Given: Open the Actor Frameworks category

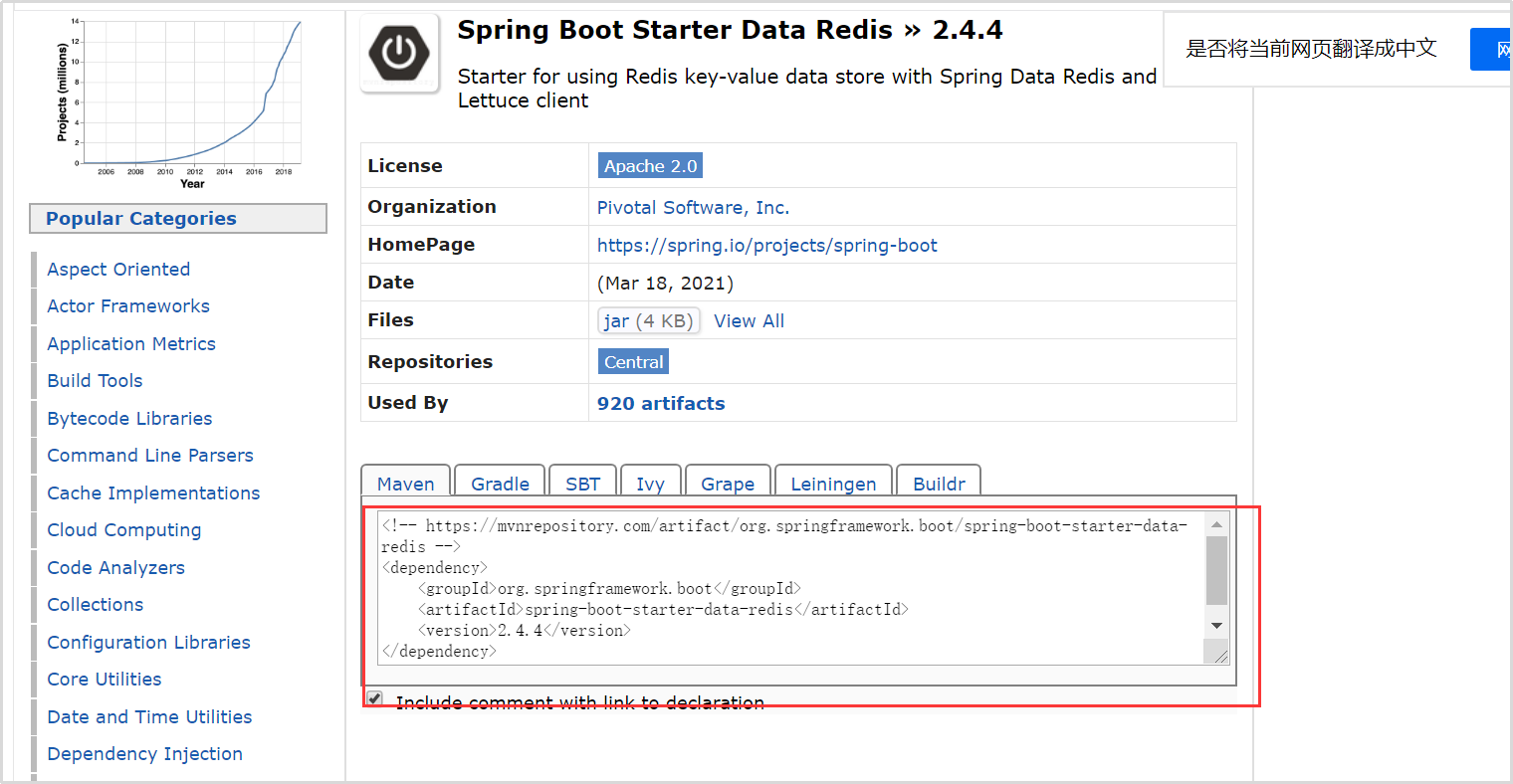Looking at the screenshot, I should [x=128, y=305].
